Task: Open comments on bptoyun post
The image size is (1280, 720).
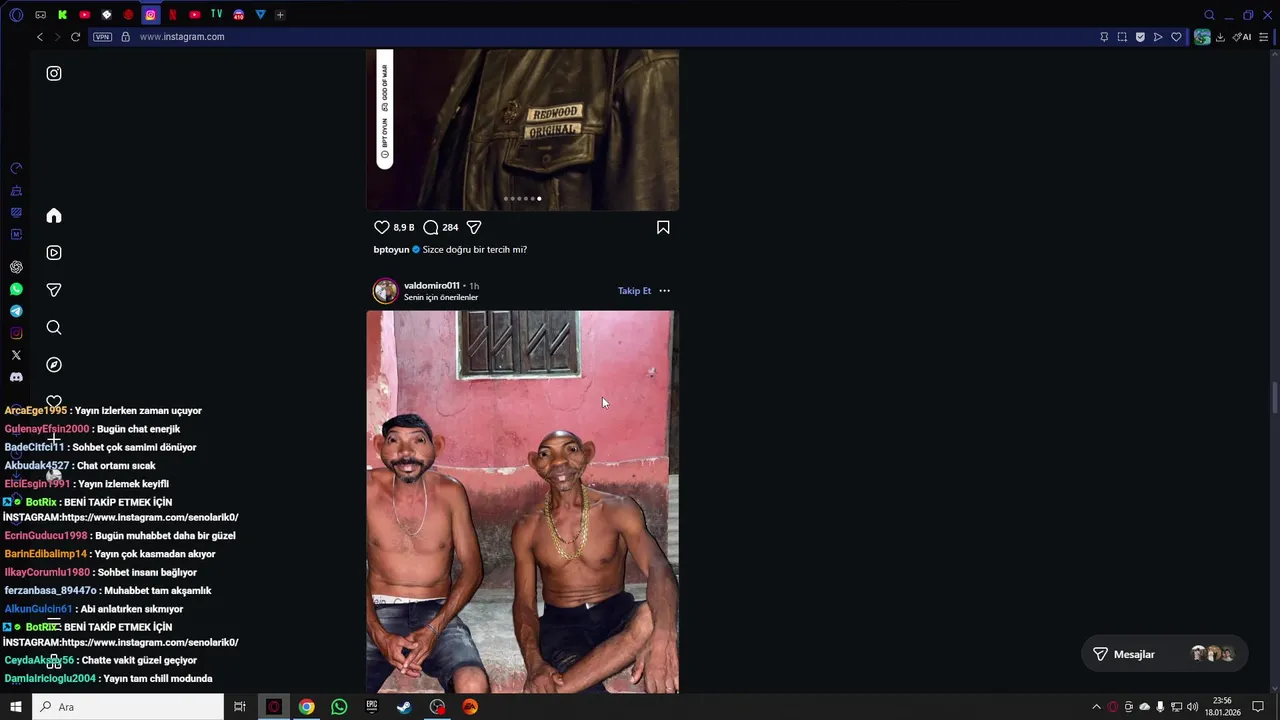Action: tap(431, 228)
